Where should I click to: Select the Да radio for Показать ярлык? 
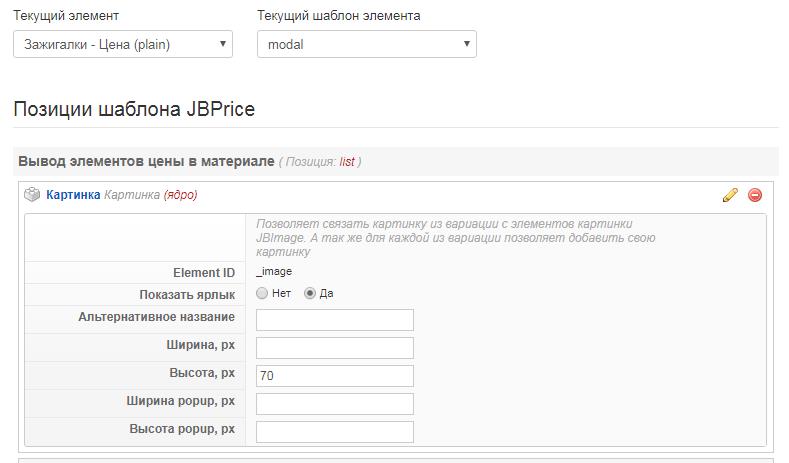310,294
